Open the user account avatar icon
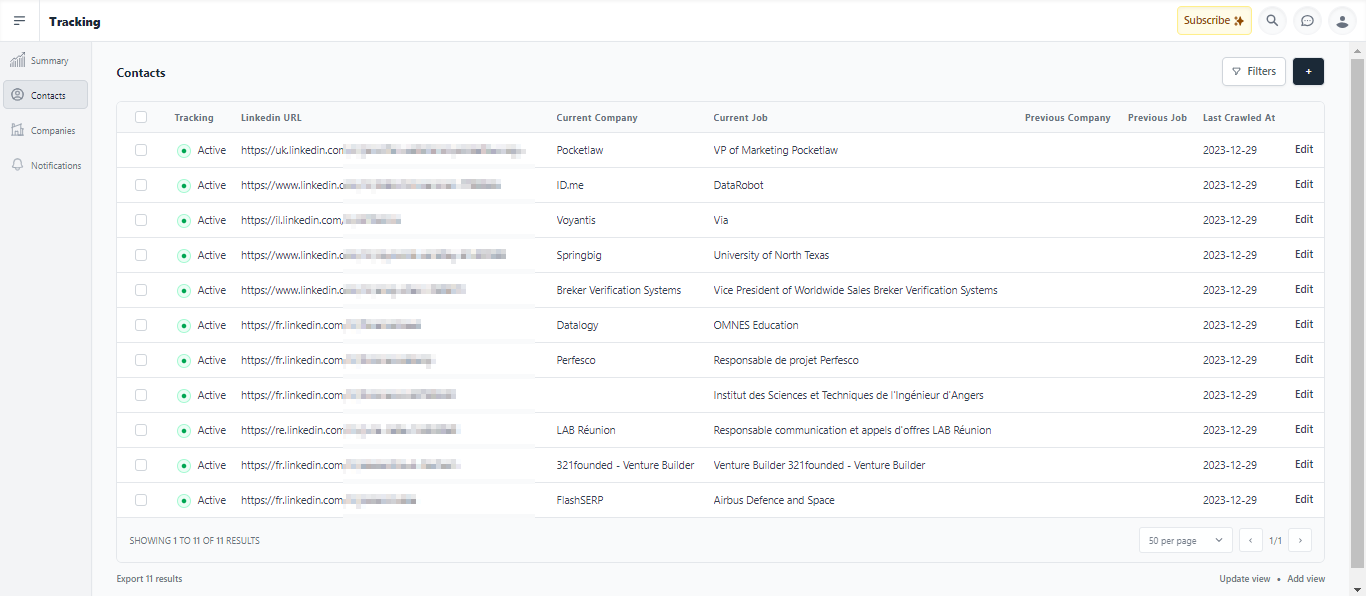The height and width of the screenshot is (596, 1366). tap(1343, 21)
